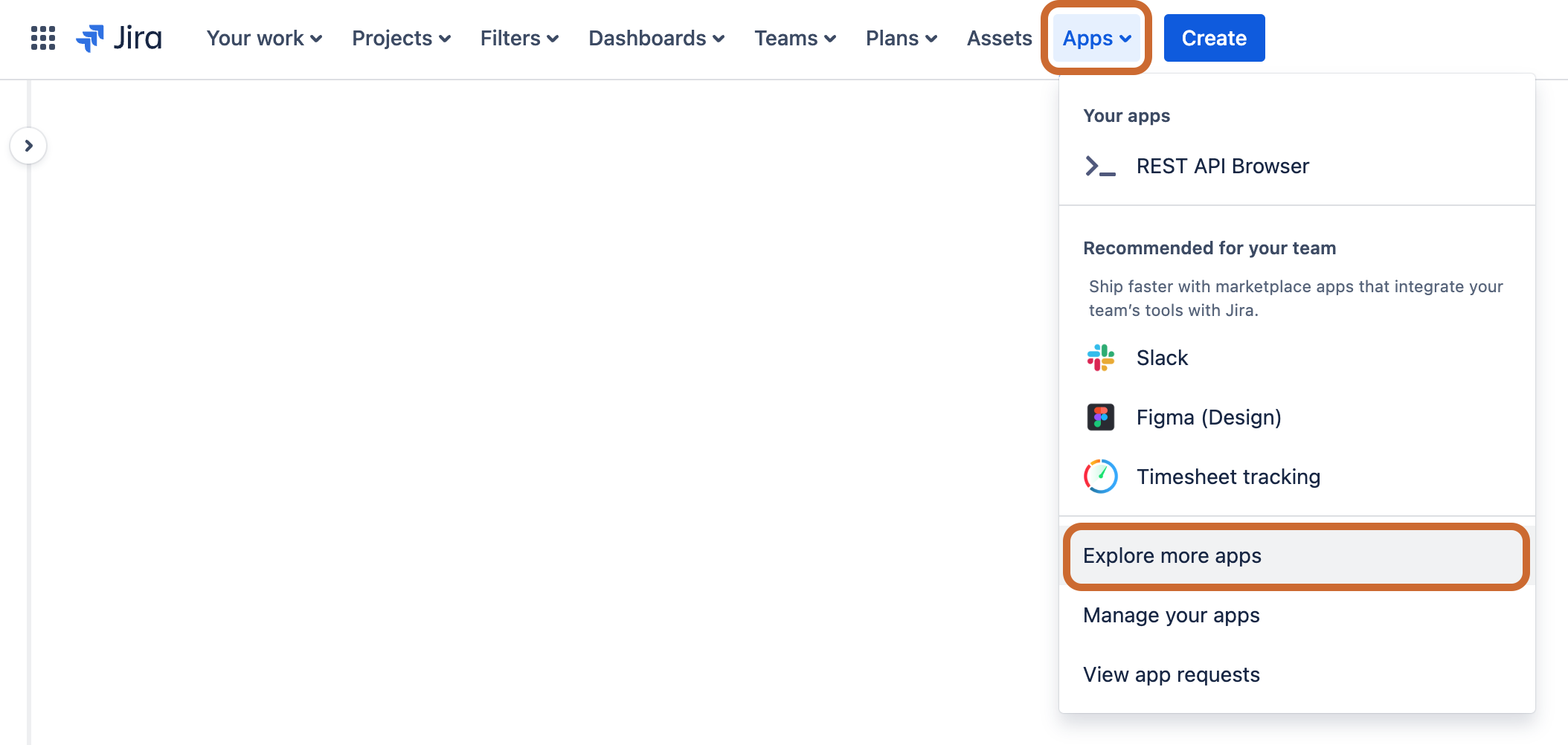Viewport: 1568px width, 745px height.
Task: Click 'Recommended for your team' heading
Action: coord(1209,248)
